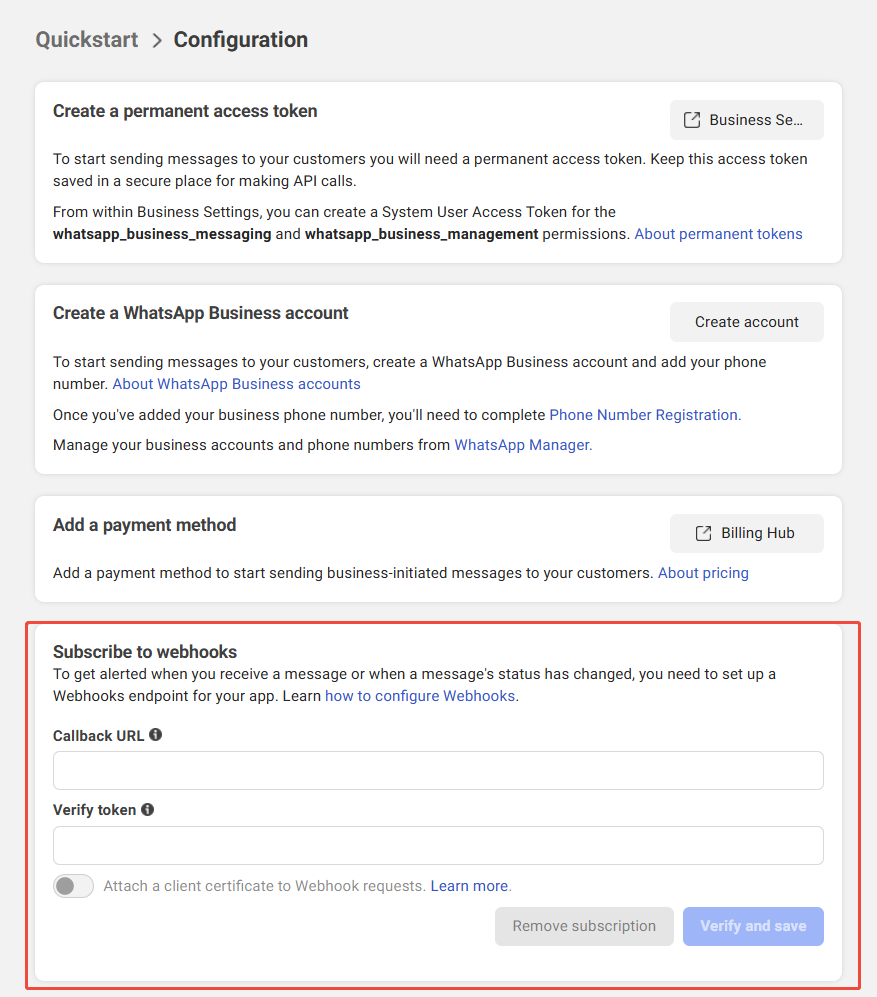Open Learn more about client certificates

pyautogui.click(x=468, y=886)
